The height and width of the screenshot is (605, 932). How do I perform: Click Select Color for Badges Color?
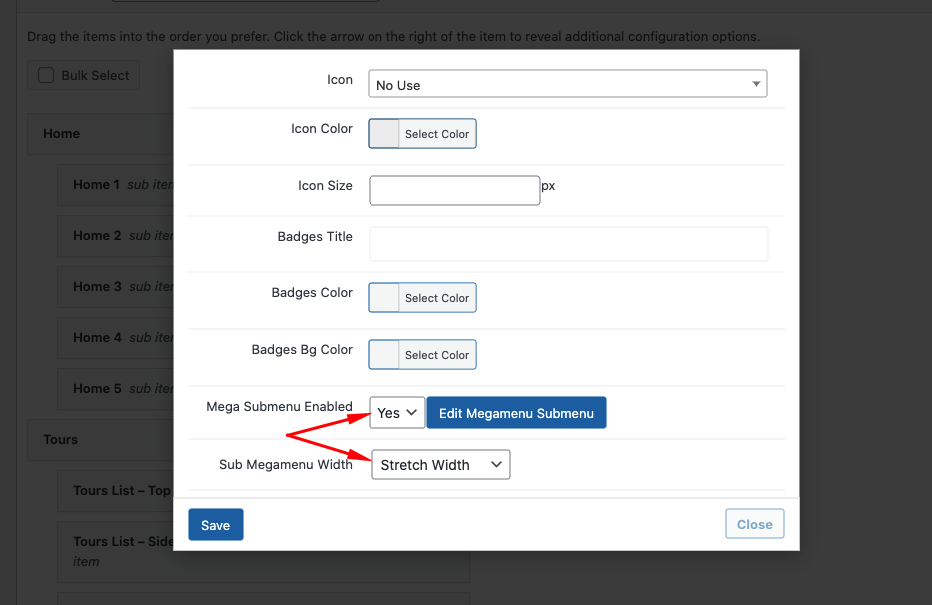pyautogui.click(x=437, y=298)
